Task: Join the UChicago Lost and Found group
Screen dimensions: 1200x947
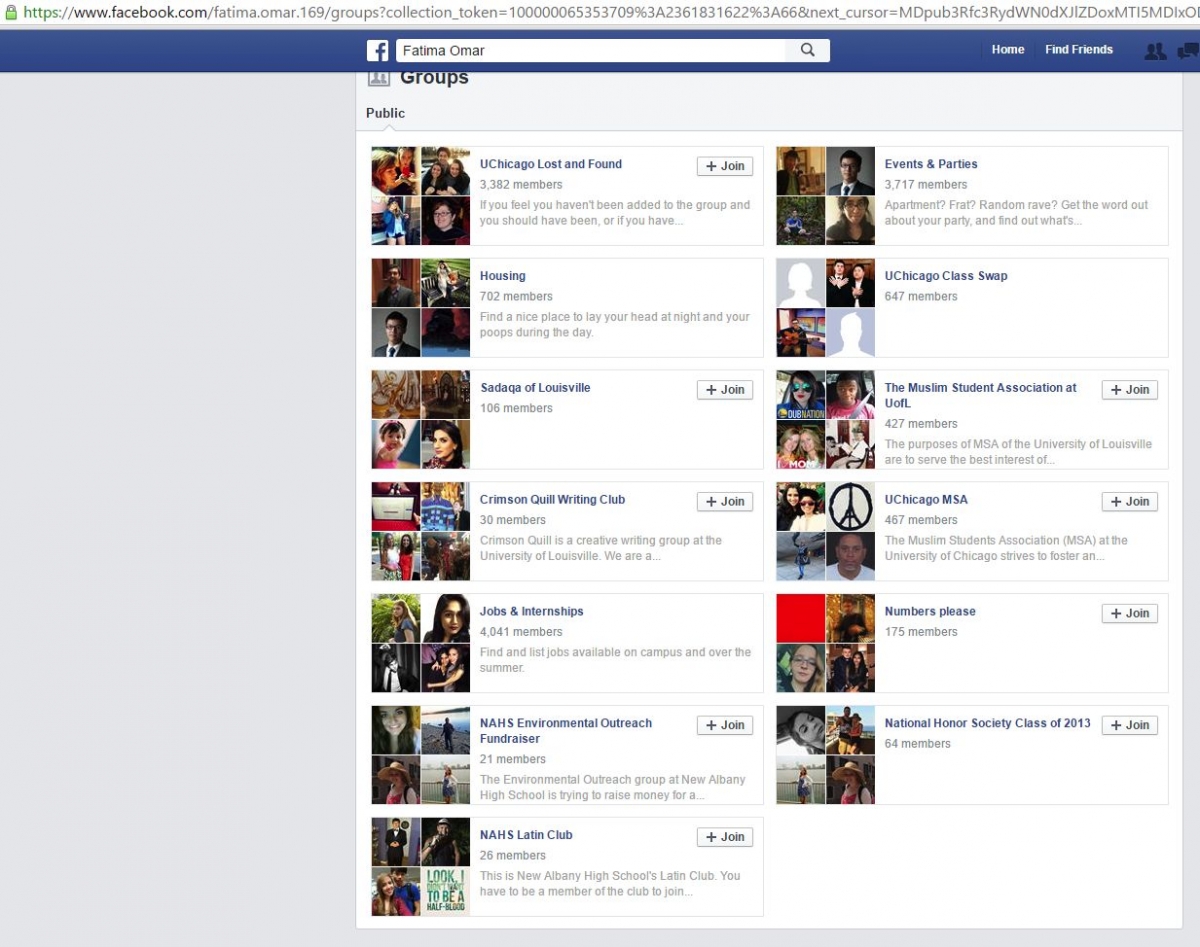Action: [x=725, y=166]
